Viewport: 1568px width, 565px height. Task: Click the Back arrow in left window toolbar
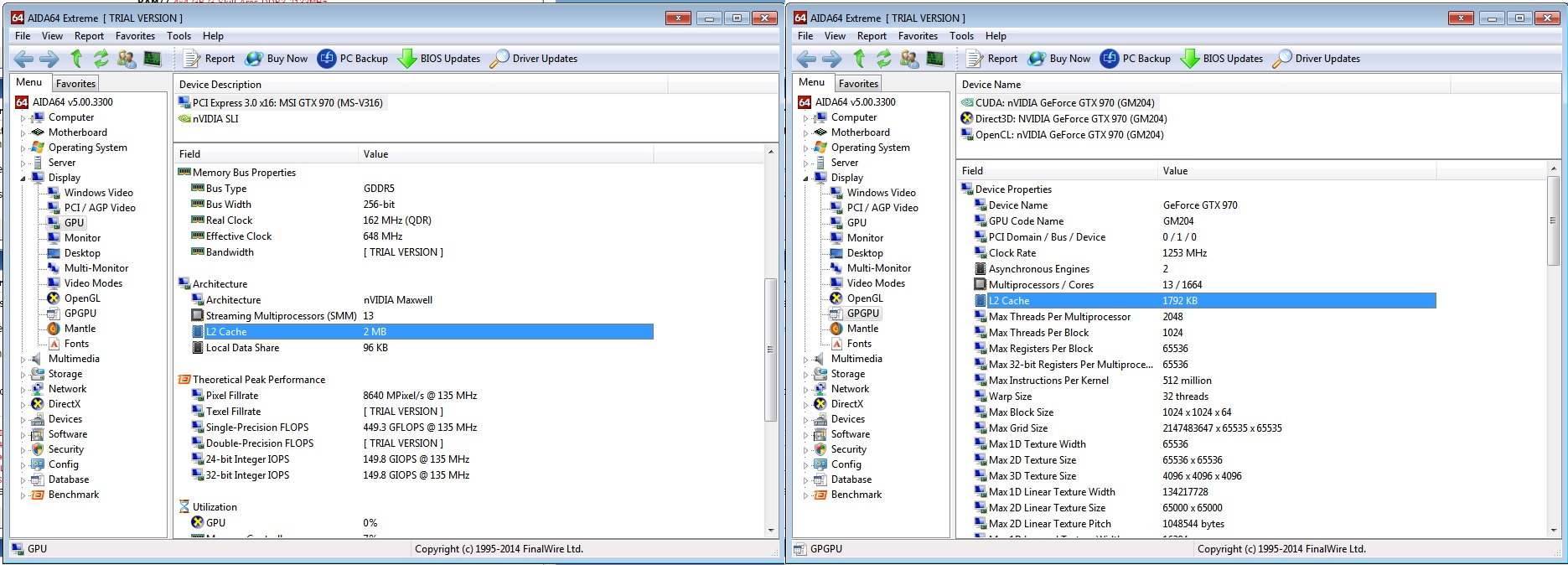point(23,59)
